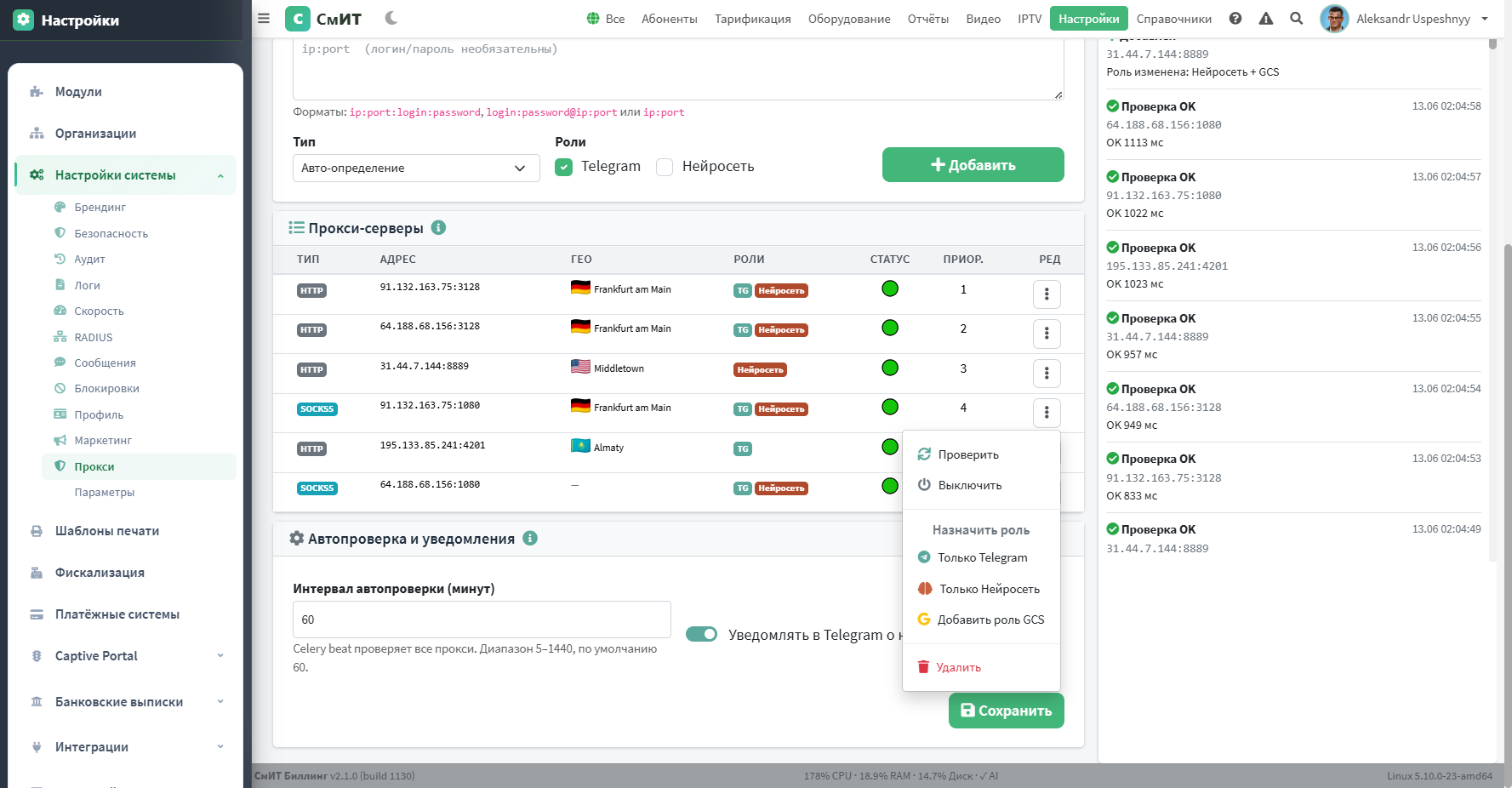Click the proxy list textarea field

tap(678, 69)
